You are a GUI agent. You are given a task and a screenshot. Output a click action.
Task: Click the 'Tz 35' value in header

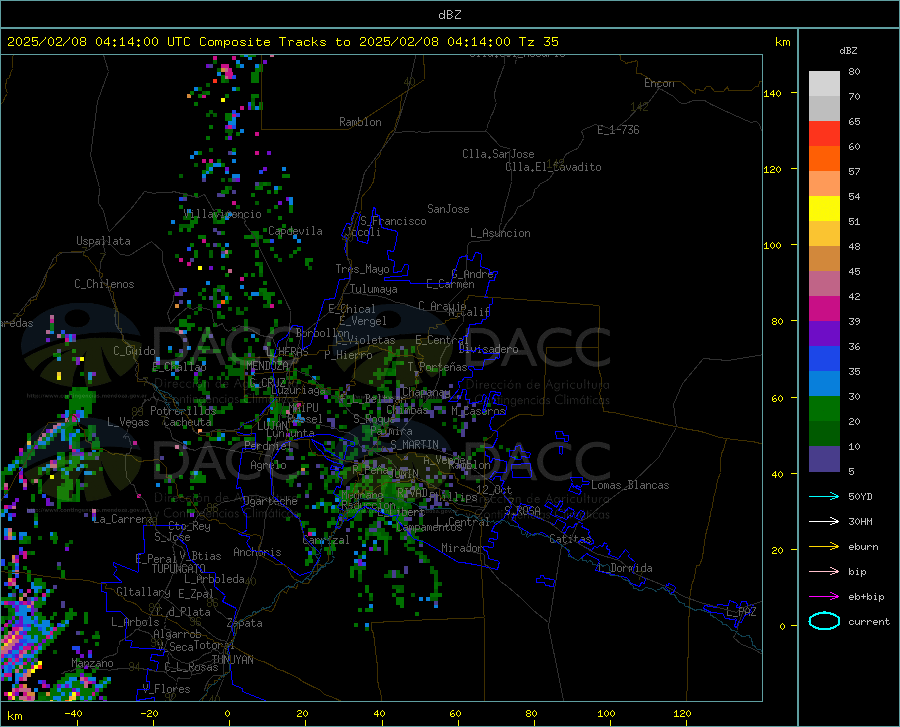538,42
